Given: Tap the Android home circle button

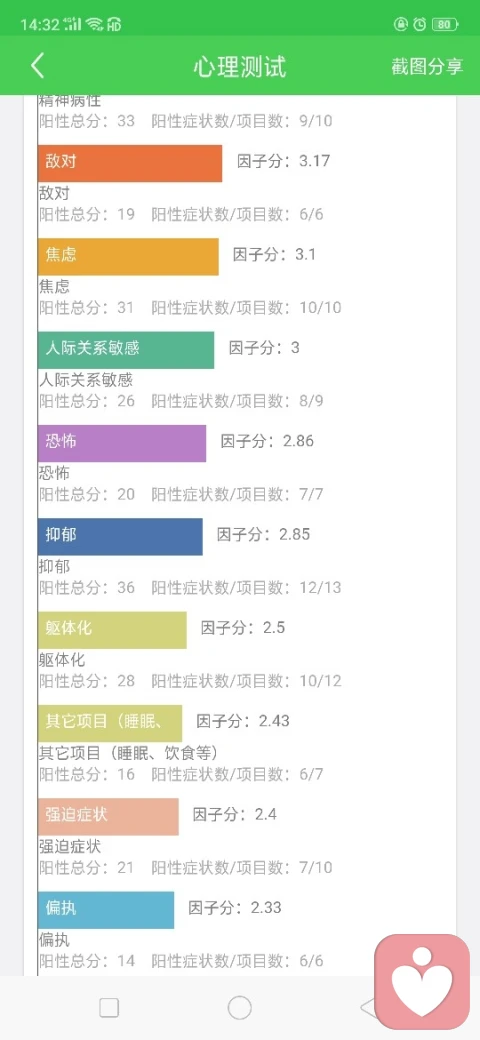Looking at the screenshot, I should pyautogui.click(x=239, y=1008).
